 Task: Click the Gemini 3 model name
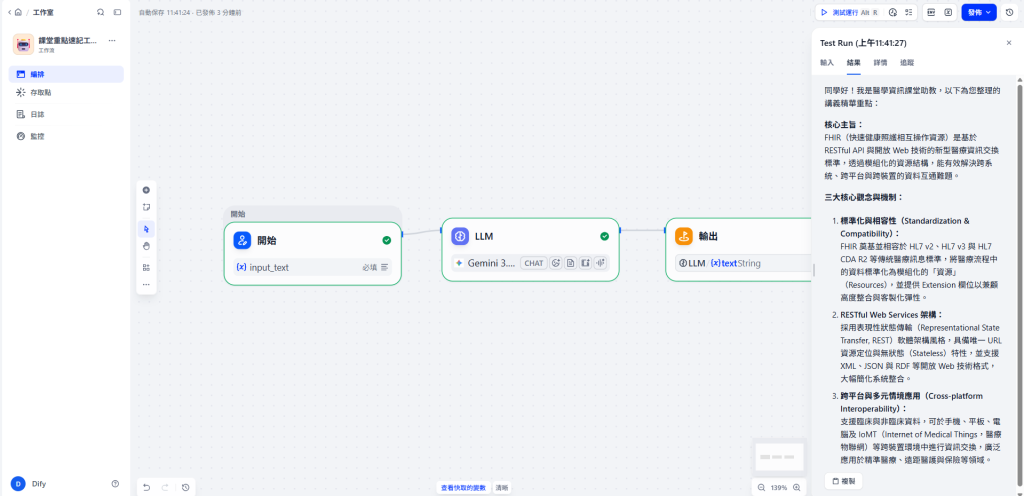pyautogui.click(x=492, y=263)
